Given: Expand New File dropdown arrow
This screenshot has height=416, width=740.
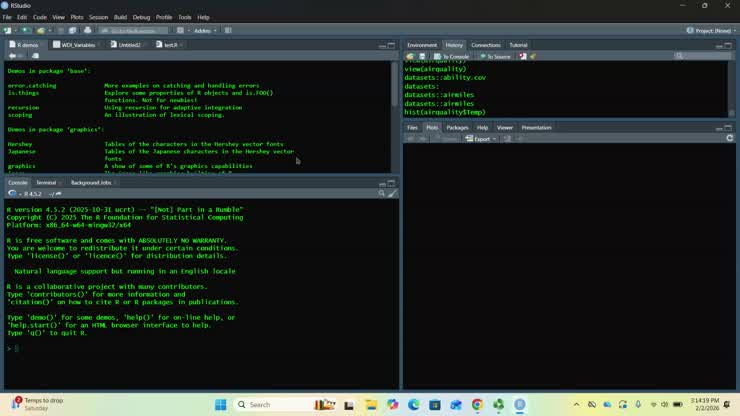Looking at the screenshot, I should click(15, 31).
